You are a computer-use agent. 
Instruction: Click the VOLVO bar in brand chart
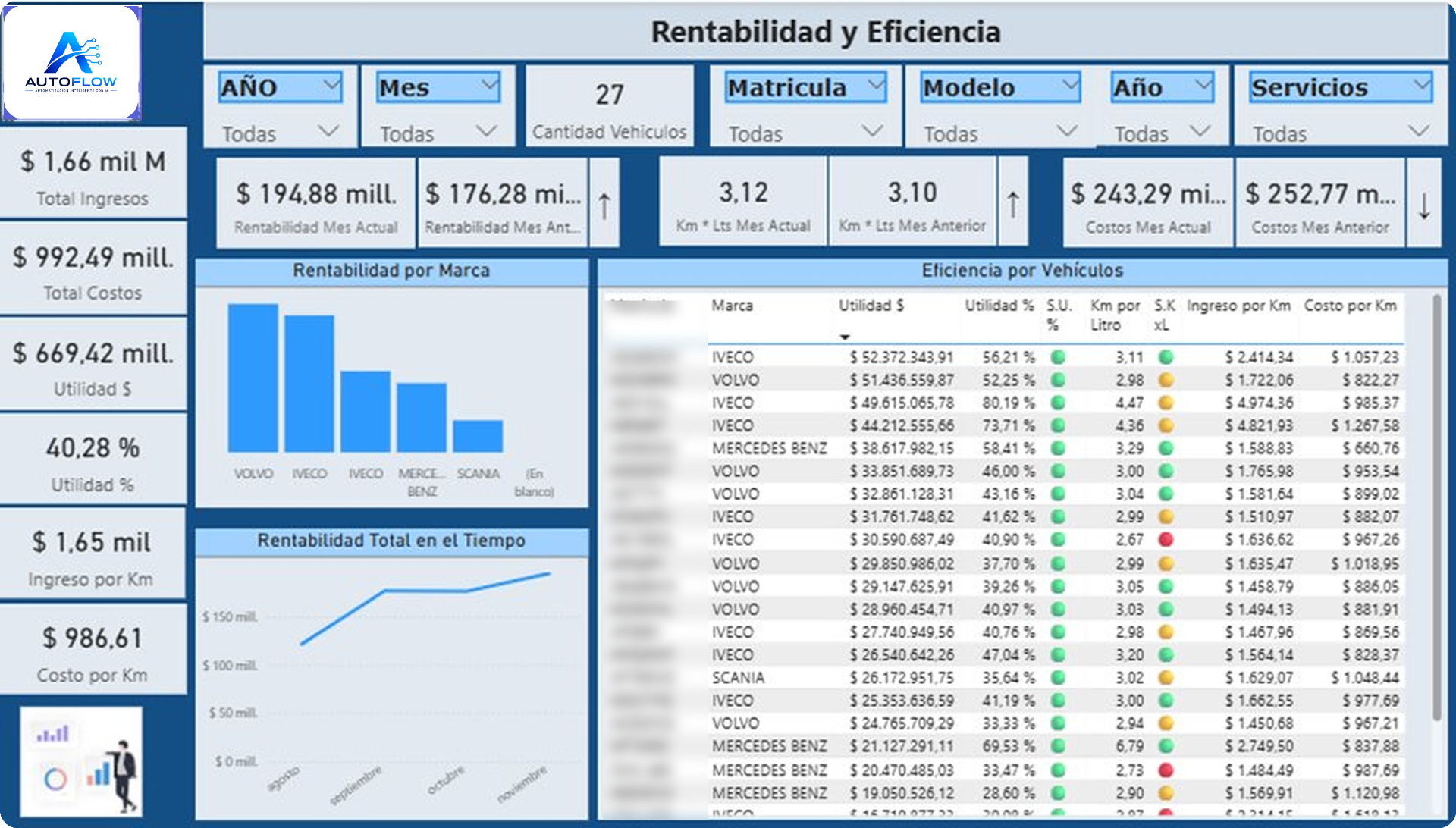click(253, 378)
